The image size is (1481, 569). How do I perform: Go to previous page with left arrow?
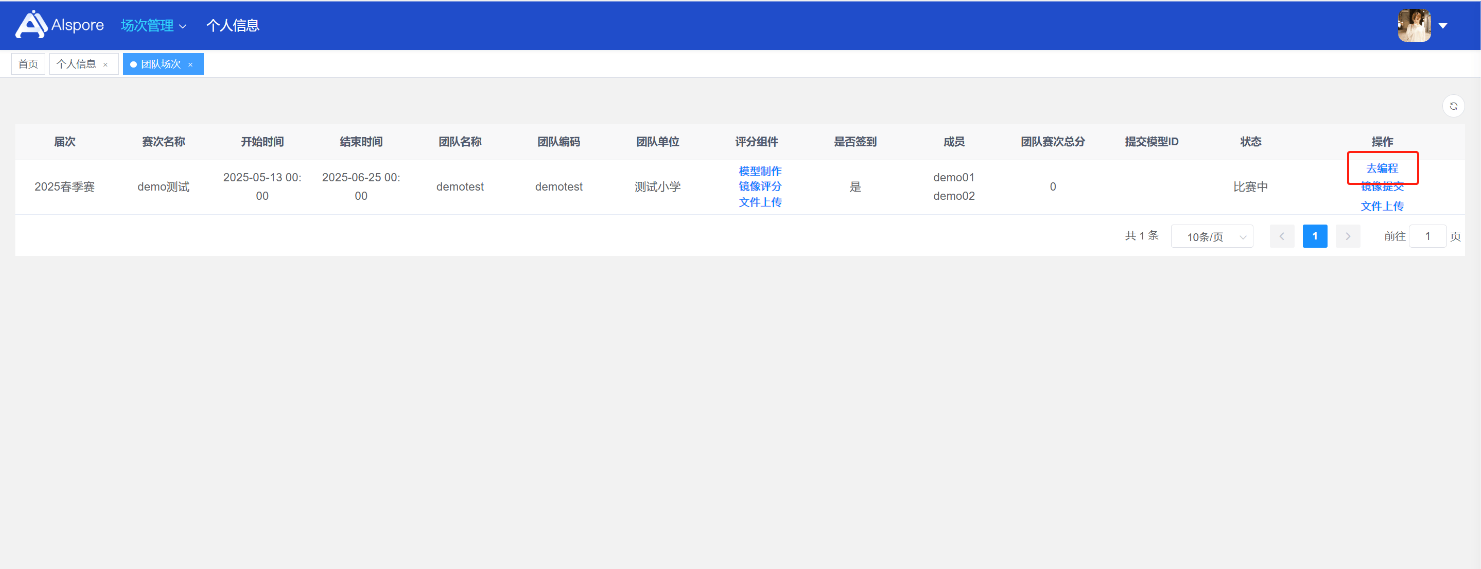[x=1282, y=237]
